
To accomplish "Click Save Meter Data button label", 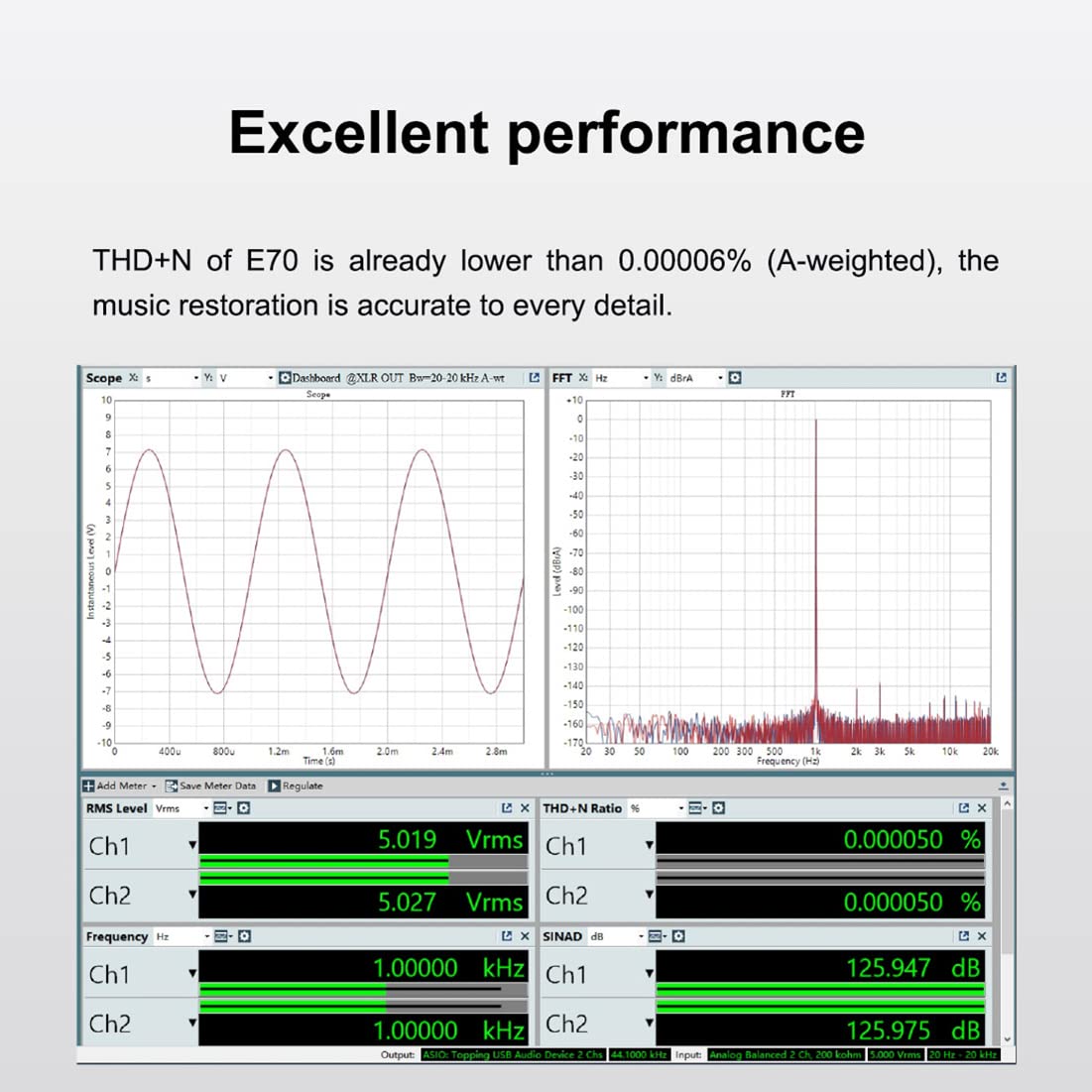I will click(217, 786).
